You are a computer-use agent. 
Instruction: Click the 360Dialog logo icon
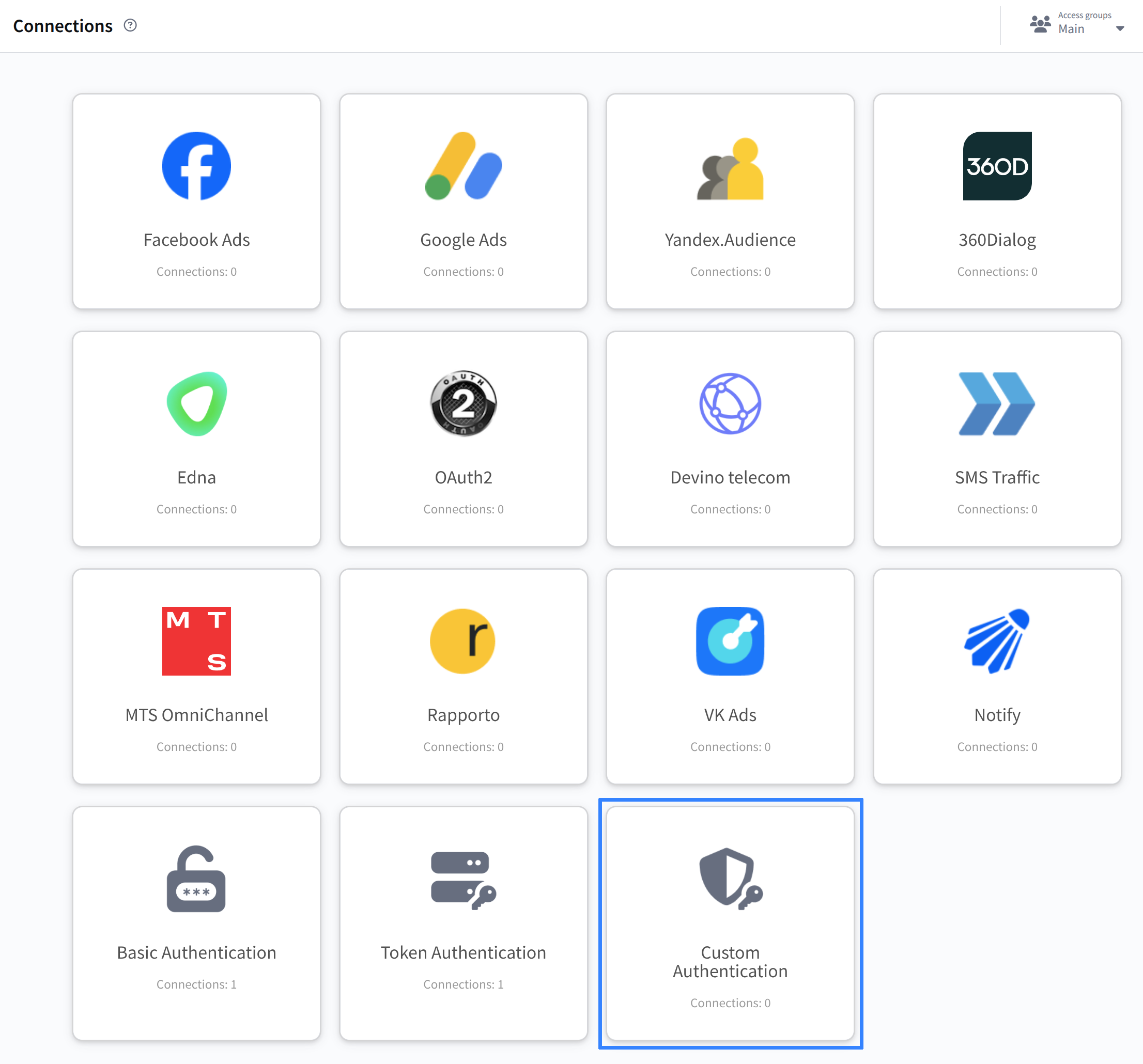click(x=996, y=166)
